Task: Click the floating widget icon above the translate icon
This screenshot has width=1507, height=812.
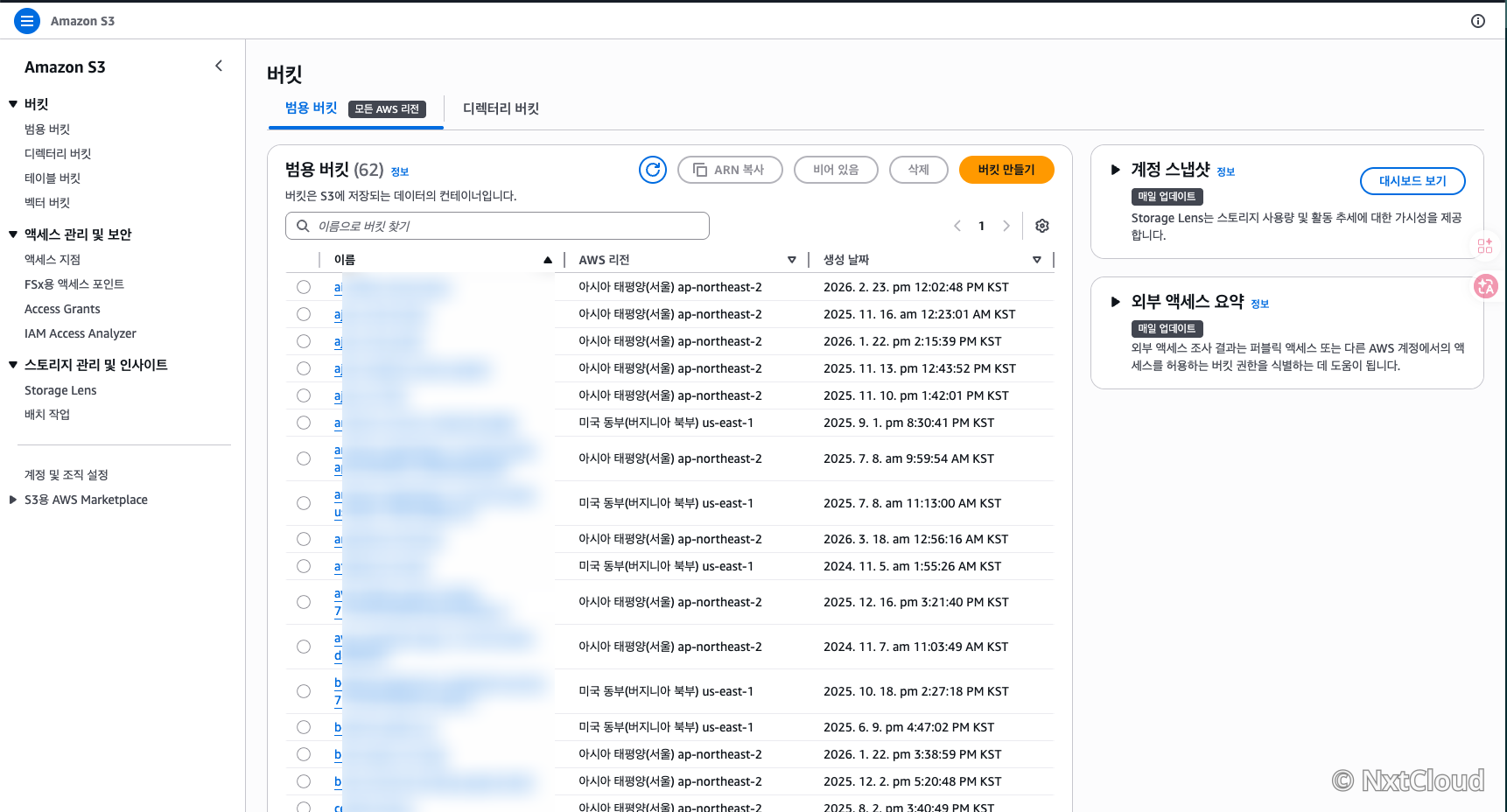Action: coord(1485,246)
